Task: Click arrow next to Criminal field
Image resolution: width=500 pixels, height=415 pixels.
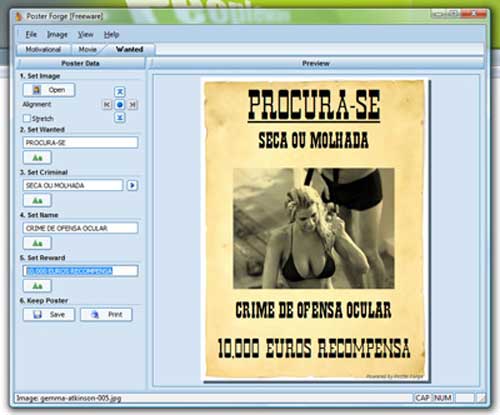Action: coord(132,185)
